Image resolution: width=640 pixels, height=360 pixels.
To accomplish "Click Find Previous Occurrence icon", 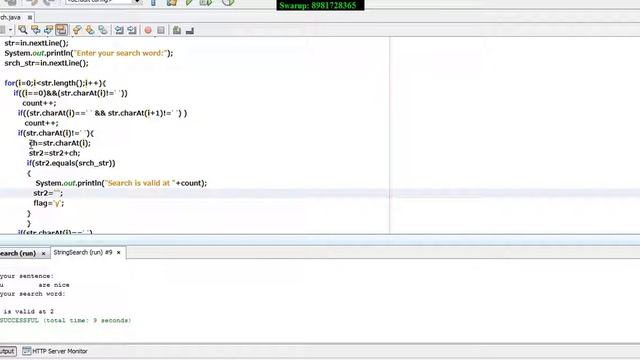I will [36, 30].
